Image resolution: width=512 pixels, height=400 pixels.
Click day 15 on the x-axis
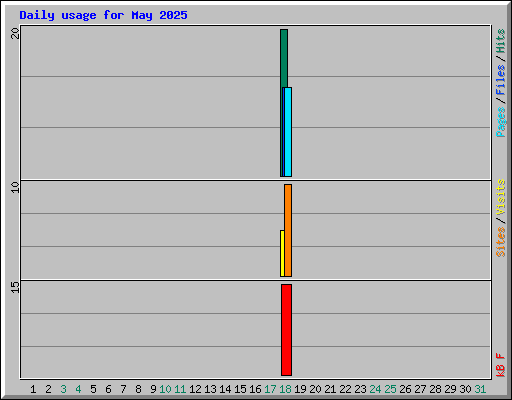[240, 389]
